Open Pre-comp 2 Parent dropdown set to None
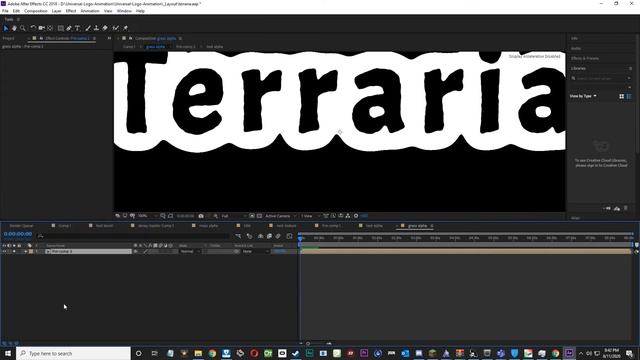 (256, 251)
